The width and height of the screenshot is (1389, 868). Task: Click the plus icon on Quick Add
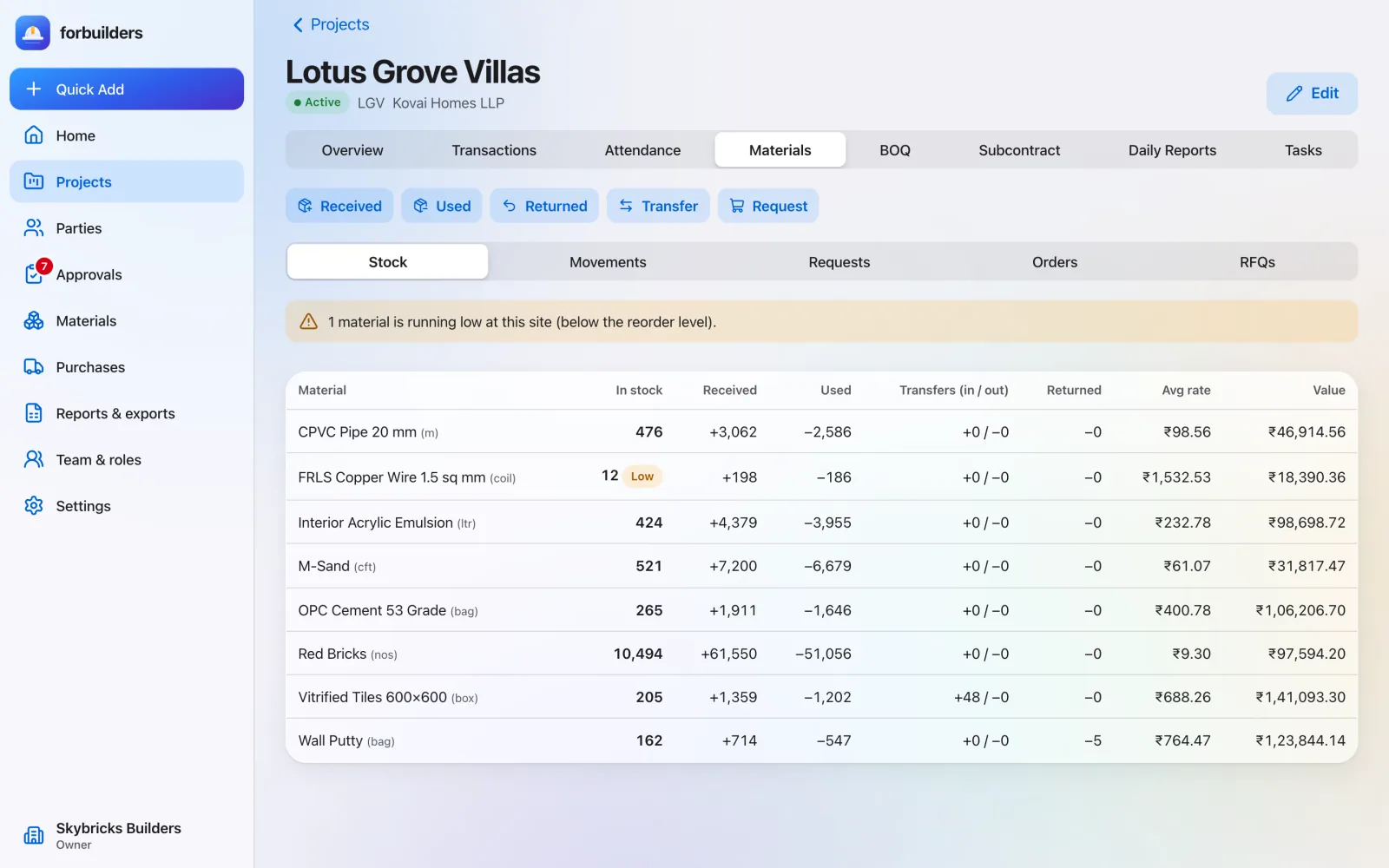[34, 89]
